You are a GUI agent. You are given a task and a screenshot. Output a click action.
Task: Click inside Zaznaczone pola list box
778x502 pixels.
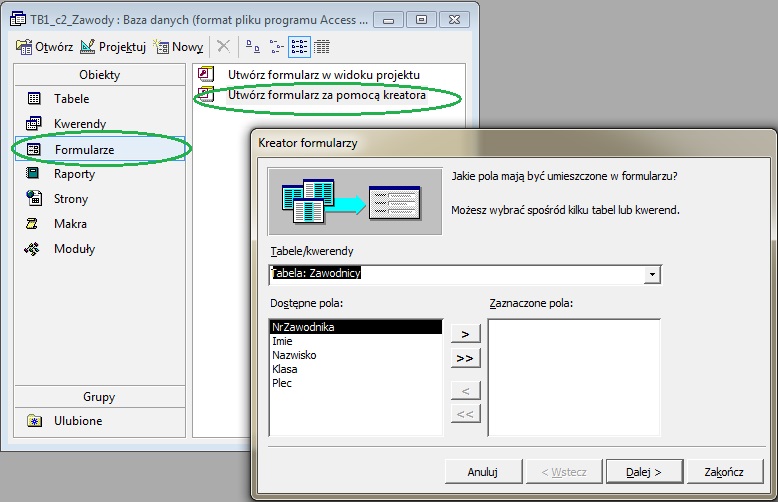point(574,377)
